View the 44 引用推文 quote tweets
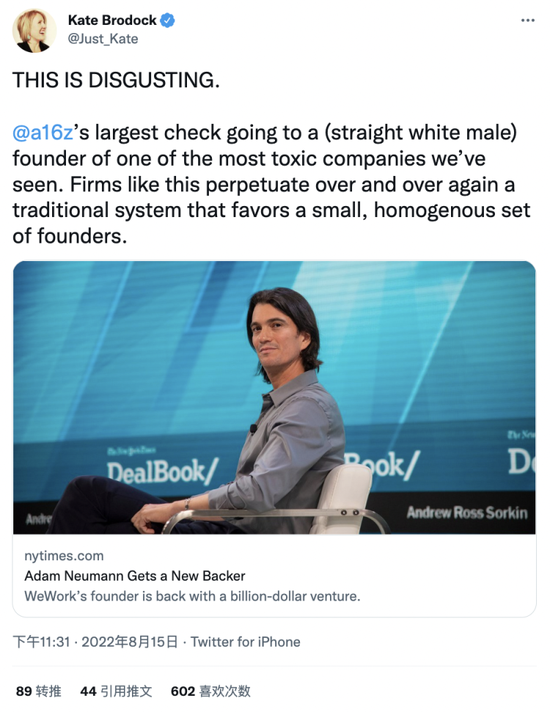 [116, 692]
